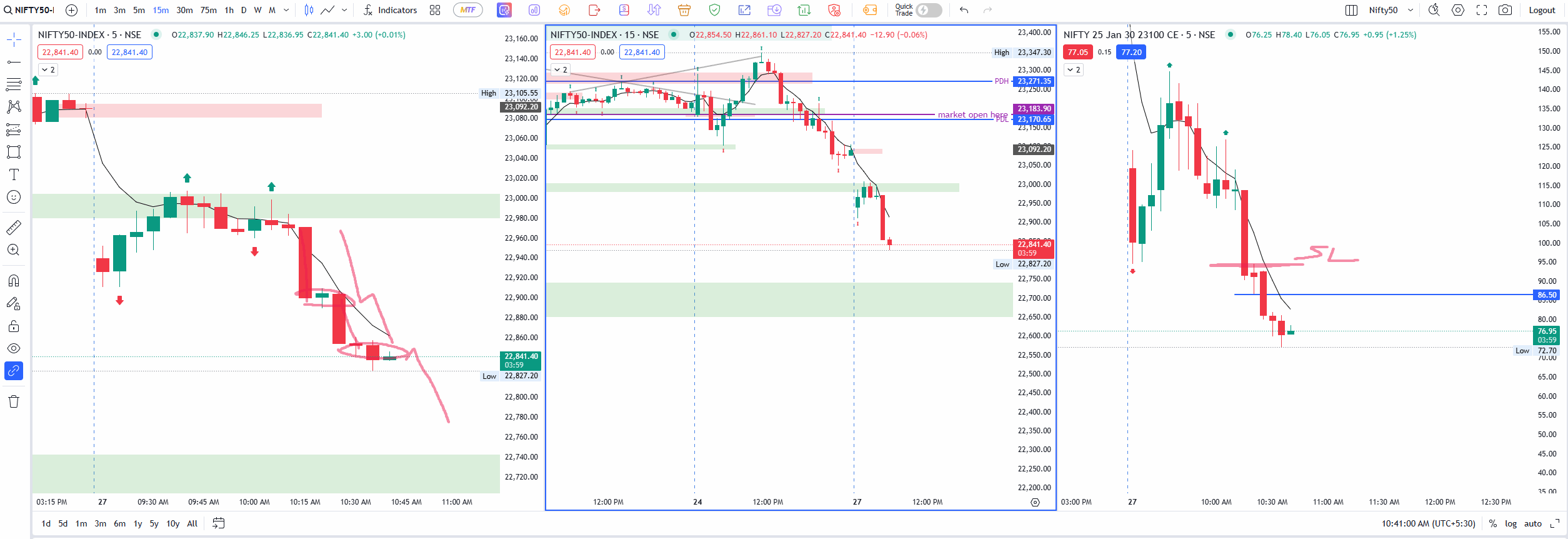Screen dimensions: 1568x539
Task: Collapse indicators legend on 5m chart
Action: tap(48, 69)
